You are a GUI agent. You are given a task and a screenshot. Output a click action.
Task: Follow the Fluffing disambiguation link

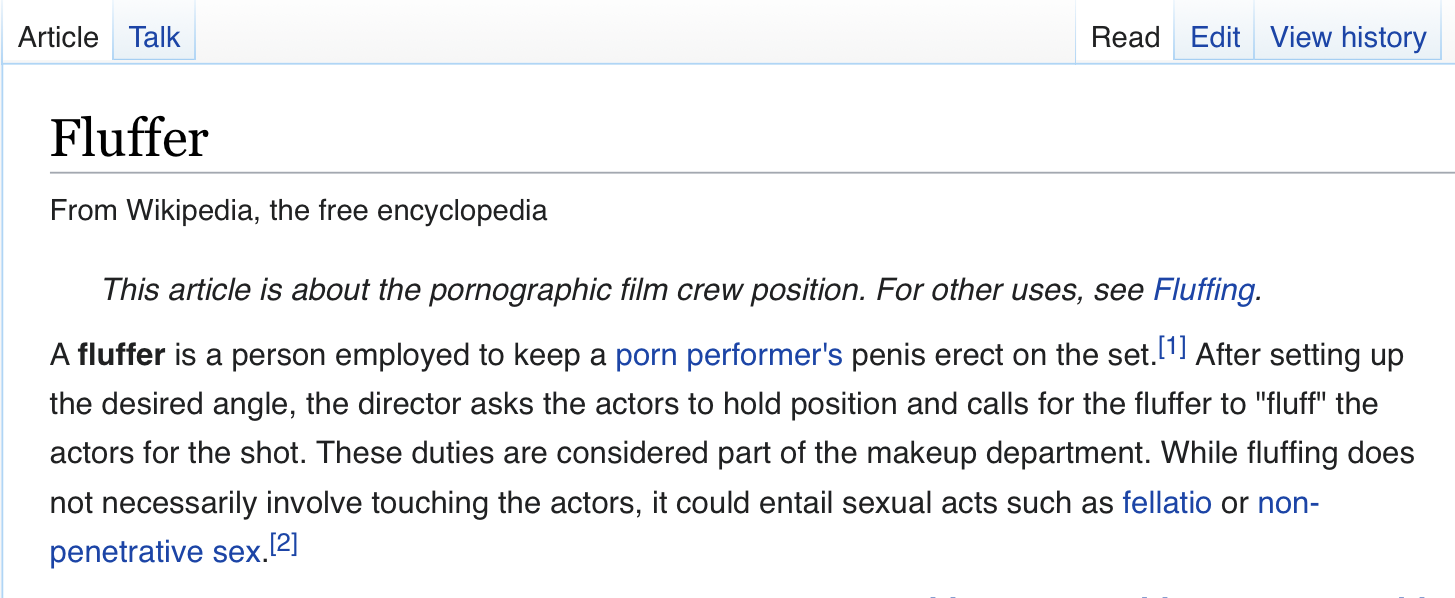[1204, 290]
